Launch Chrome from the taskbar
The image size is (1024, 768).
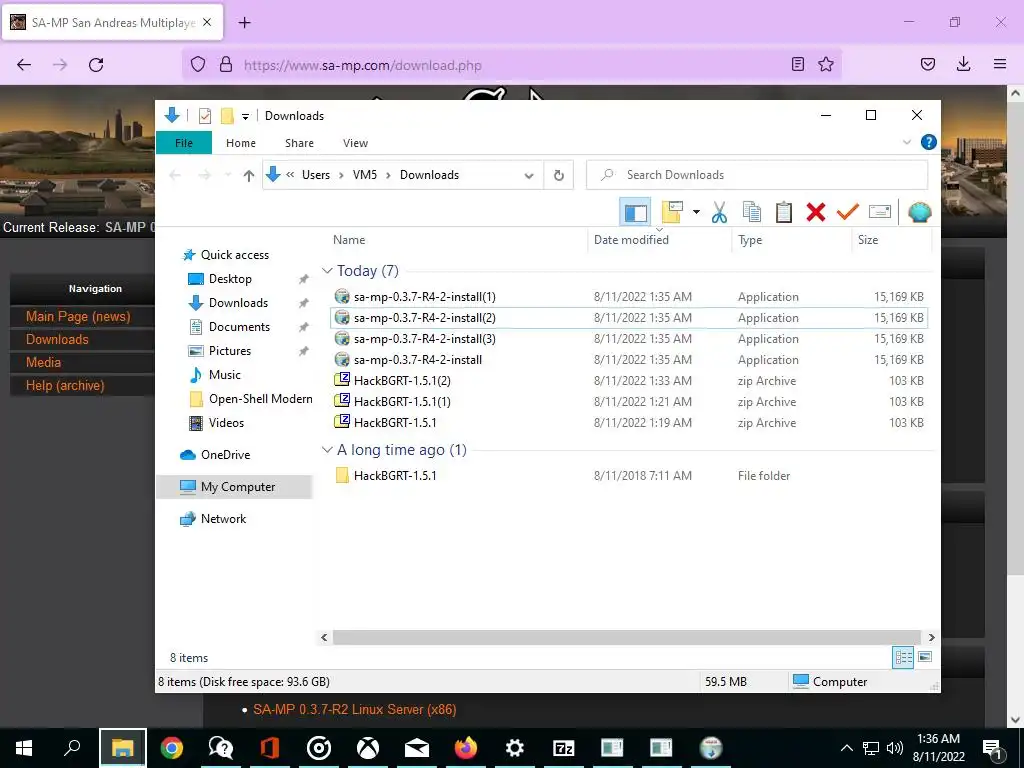pyautogui.click(x=172, y=748)
